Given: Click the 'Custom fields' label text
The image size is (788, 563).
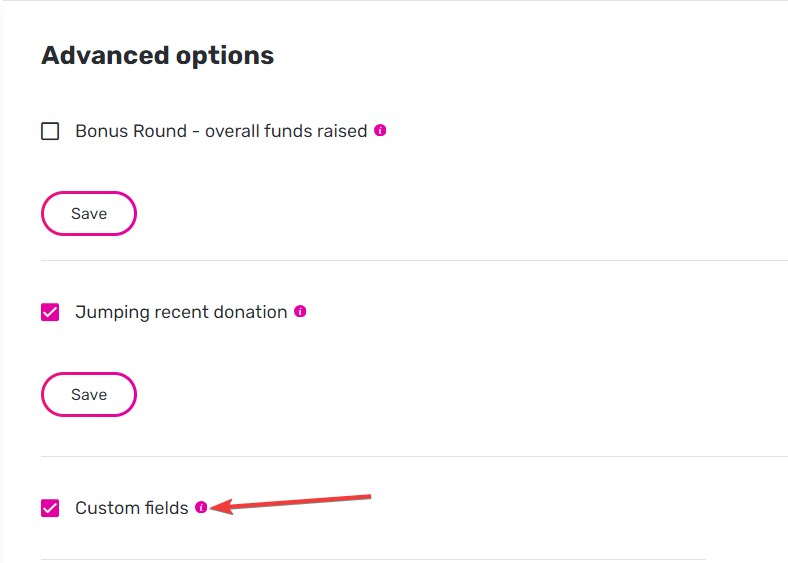Looking at the screenshot, I should coord(131,508).
